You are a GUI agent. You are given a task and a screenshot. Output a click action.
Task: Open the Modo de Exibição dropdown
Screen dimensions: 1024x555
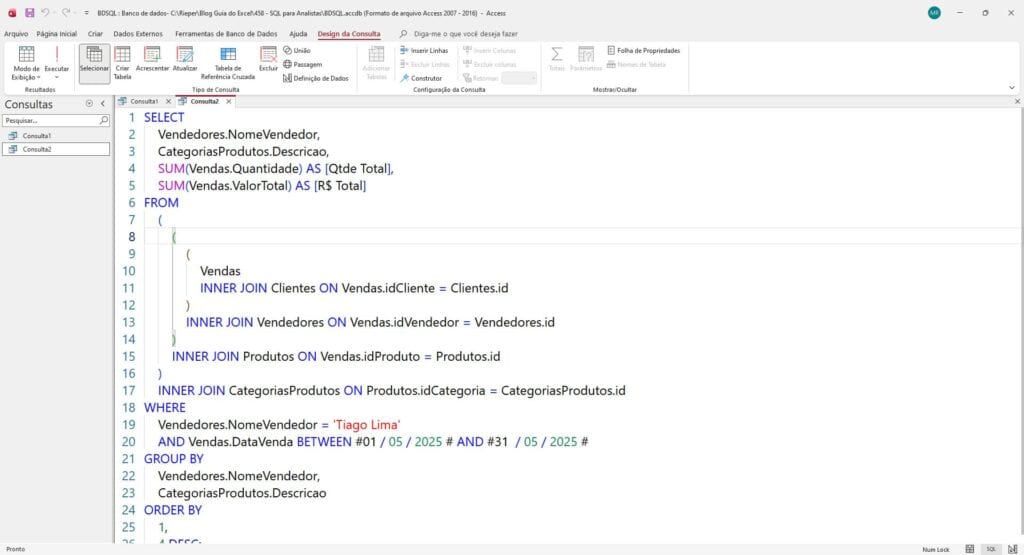[26, 64]
